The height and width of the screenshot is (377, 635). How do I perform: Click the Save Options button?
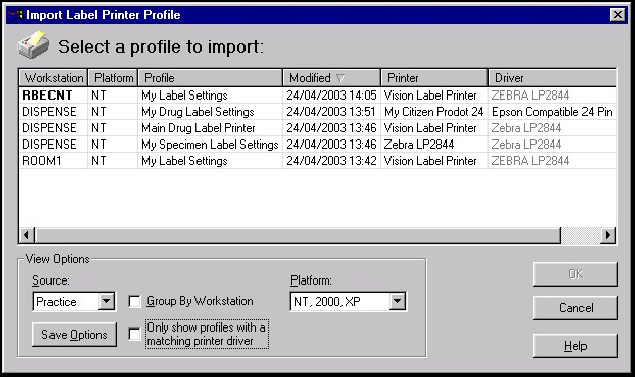pos(74,334)
